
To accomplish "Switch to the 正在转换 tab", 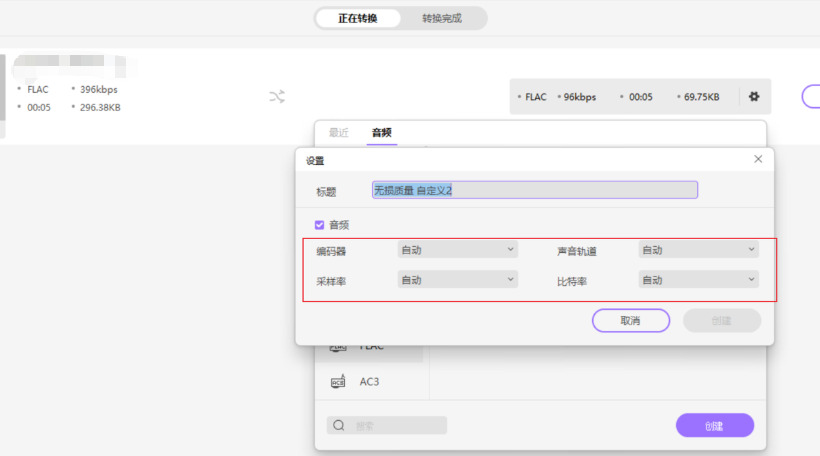I will [x=358, y=18].
